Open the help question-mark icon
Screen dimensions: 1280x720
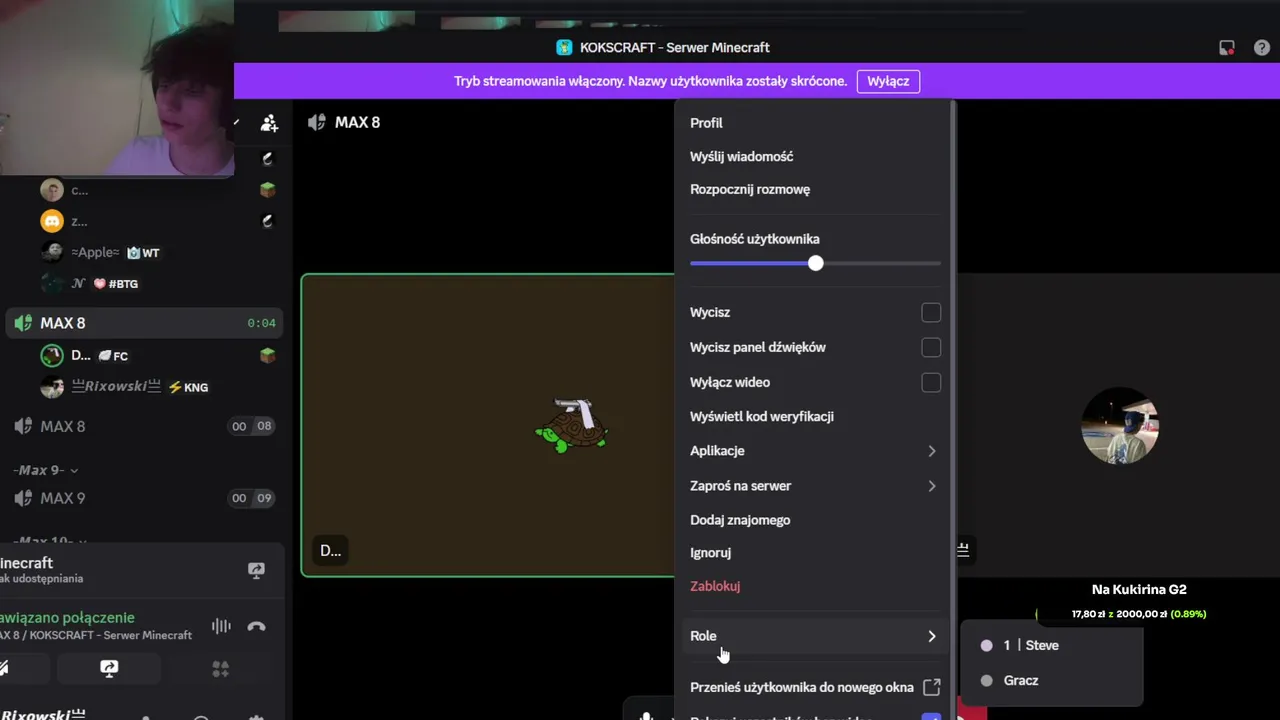point(1261,47)
